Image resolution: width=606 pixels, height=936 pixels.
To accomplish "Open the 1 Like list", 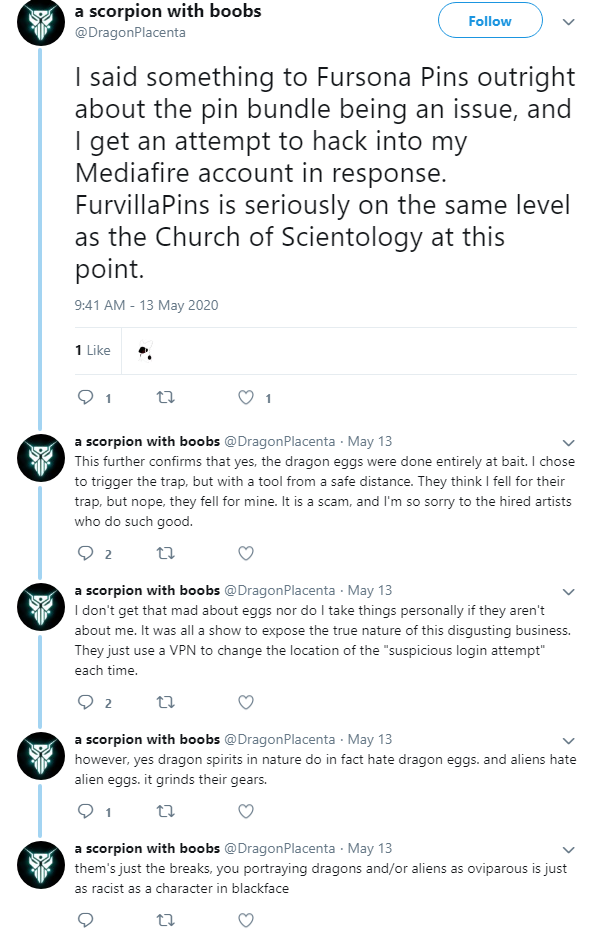I will pyautogui.click(x=93, y=350).
